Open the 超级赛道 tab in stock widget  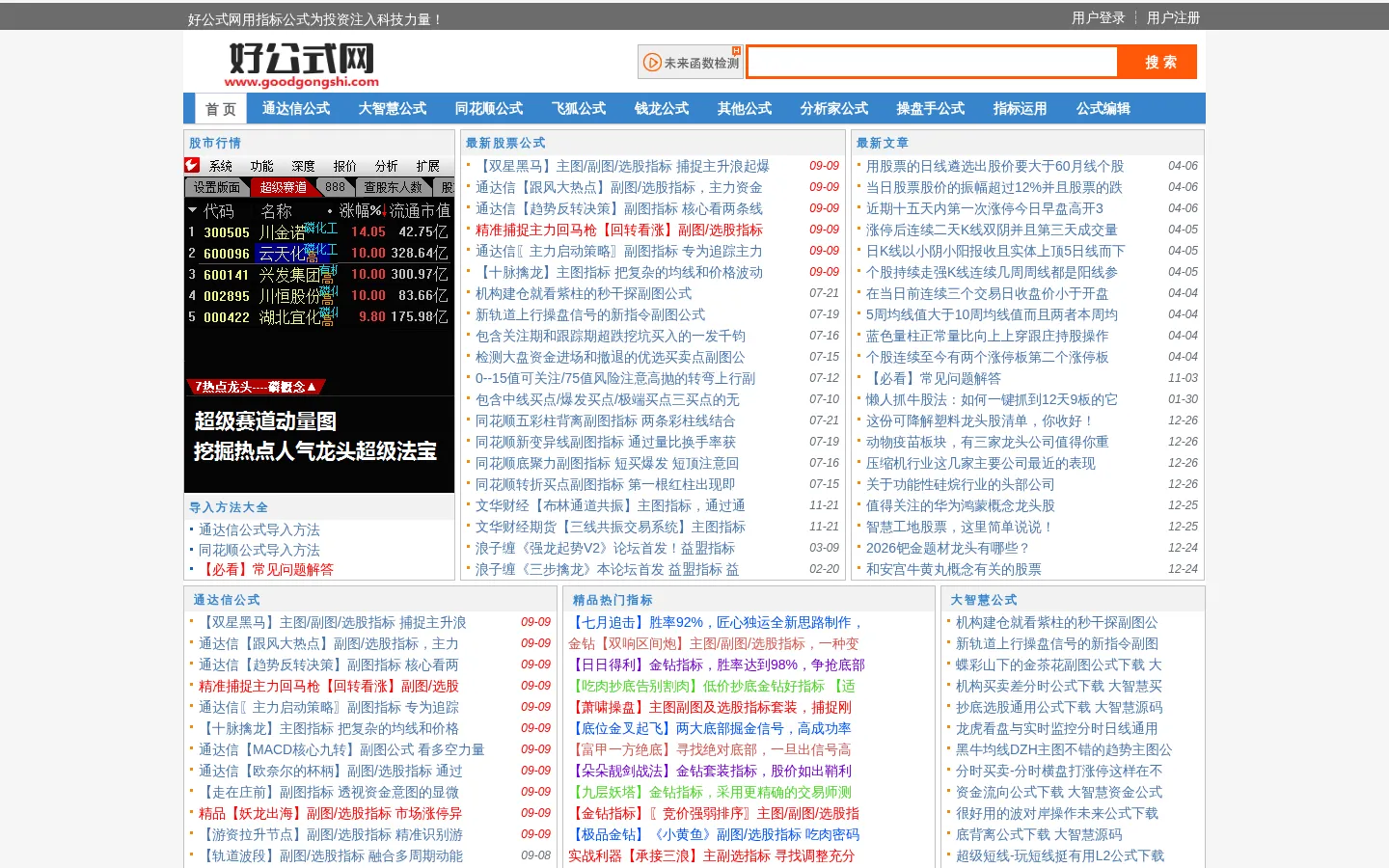(284, 187)
